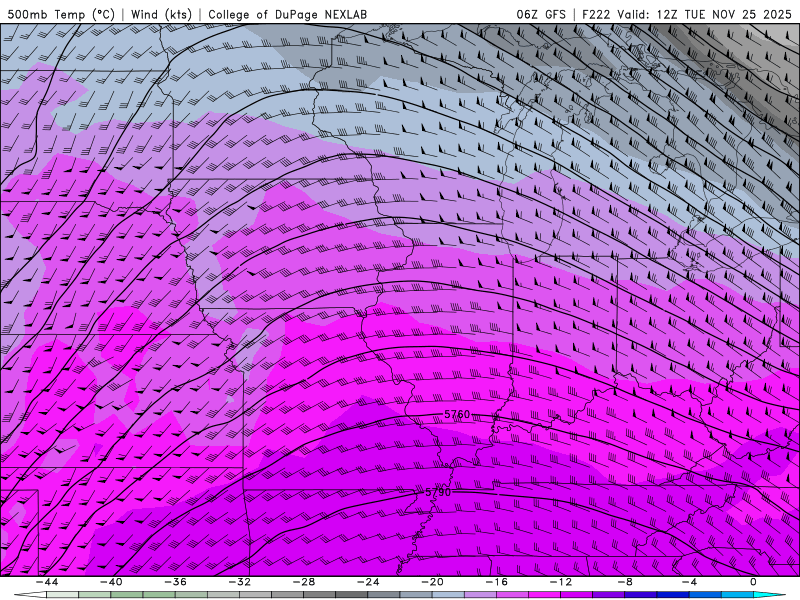Click the -28 colorbar tick label

(x=304, y=582)
